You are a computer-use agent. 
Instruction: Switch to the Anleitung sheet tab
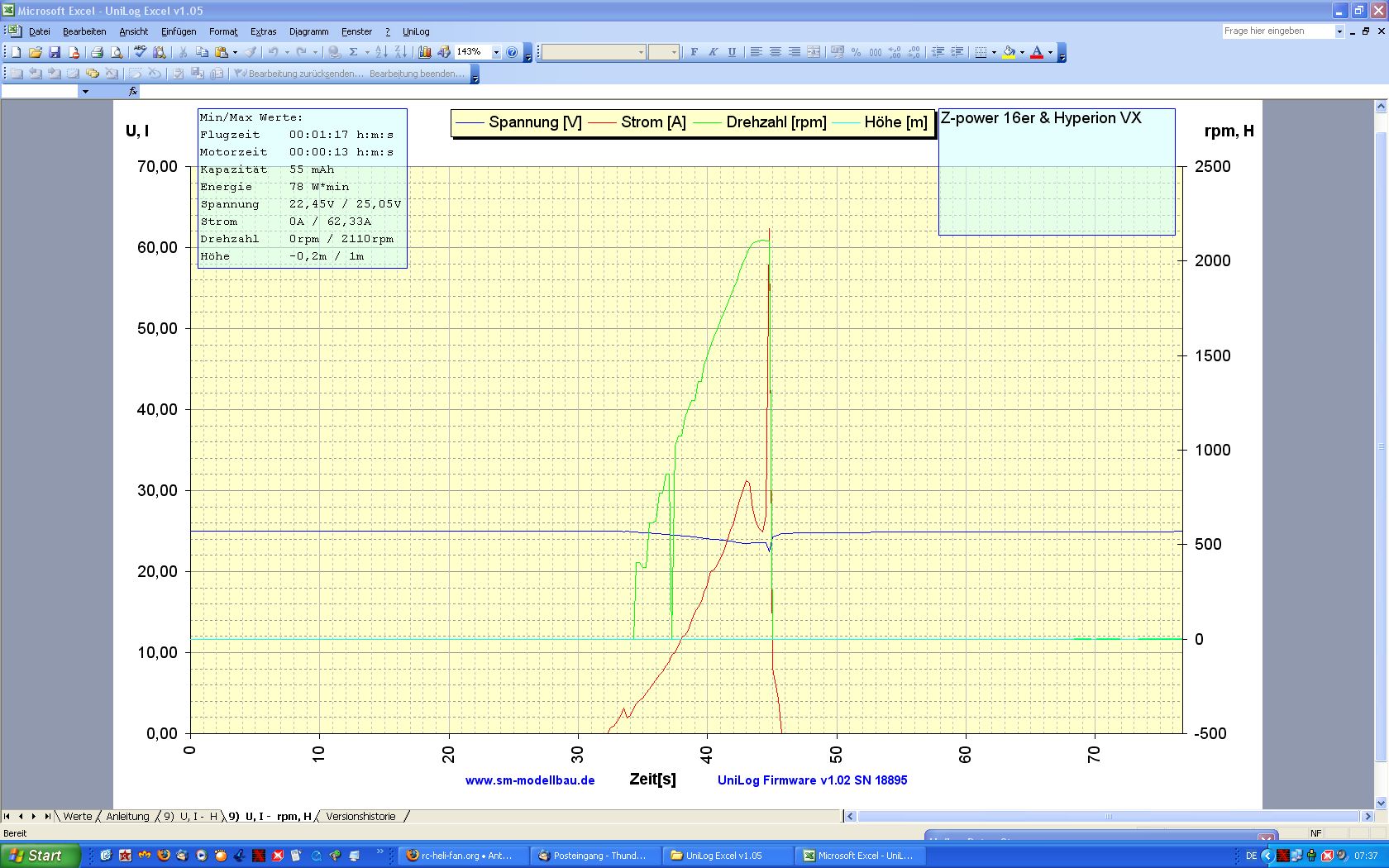tap(127, 816)
